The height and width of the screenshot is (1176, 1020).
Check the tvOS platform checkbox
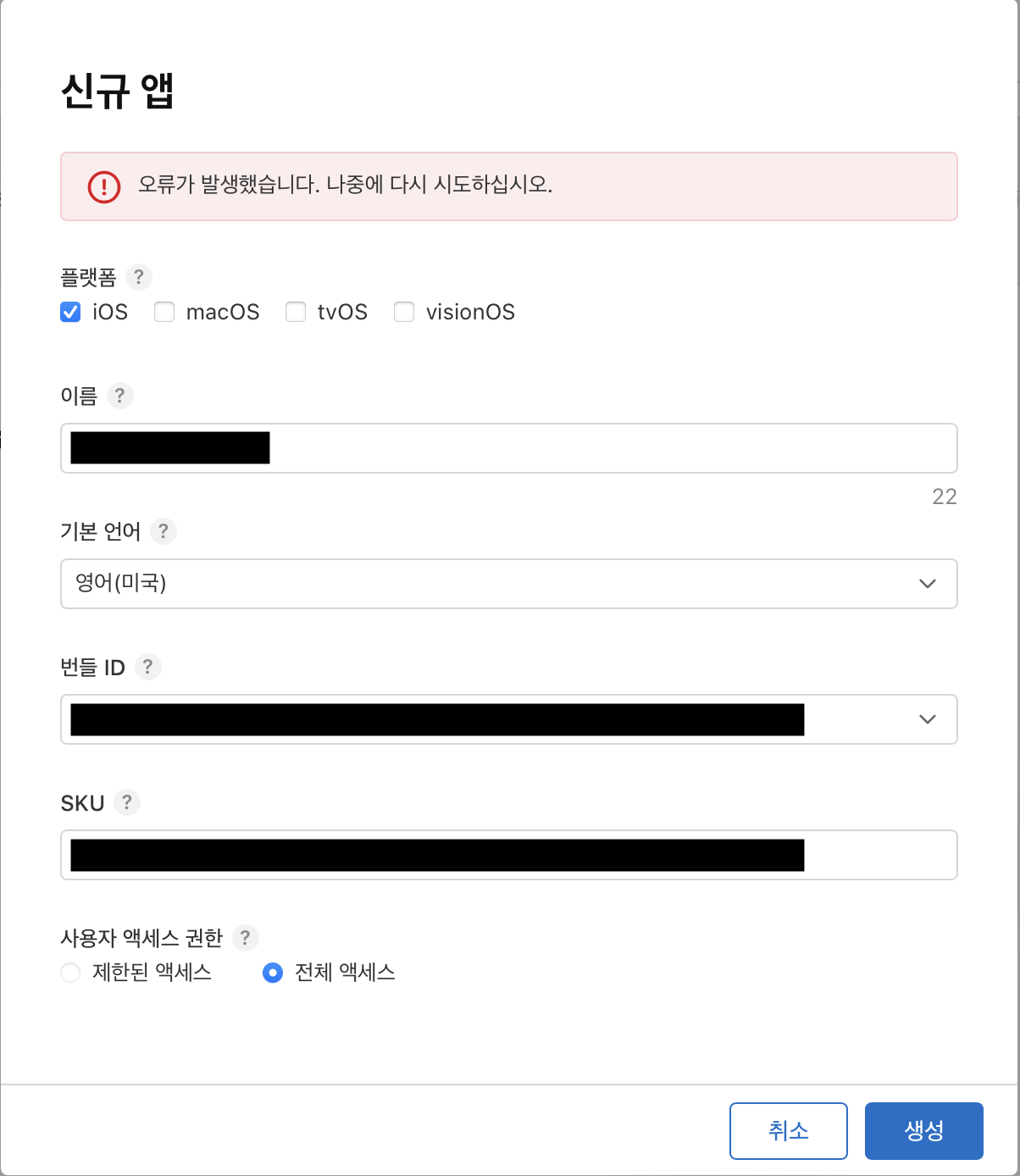(296, 312)
